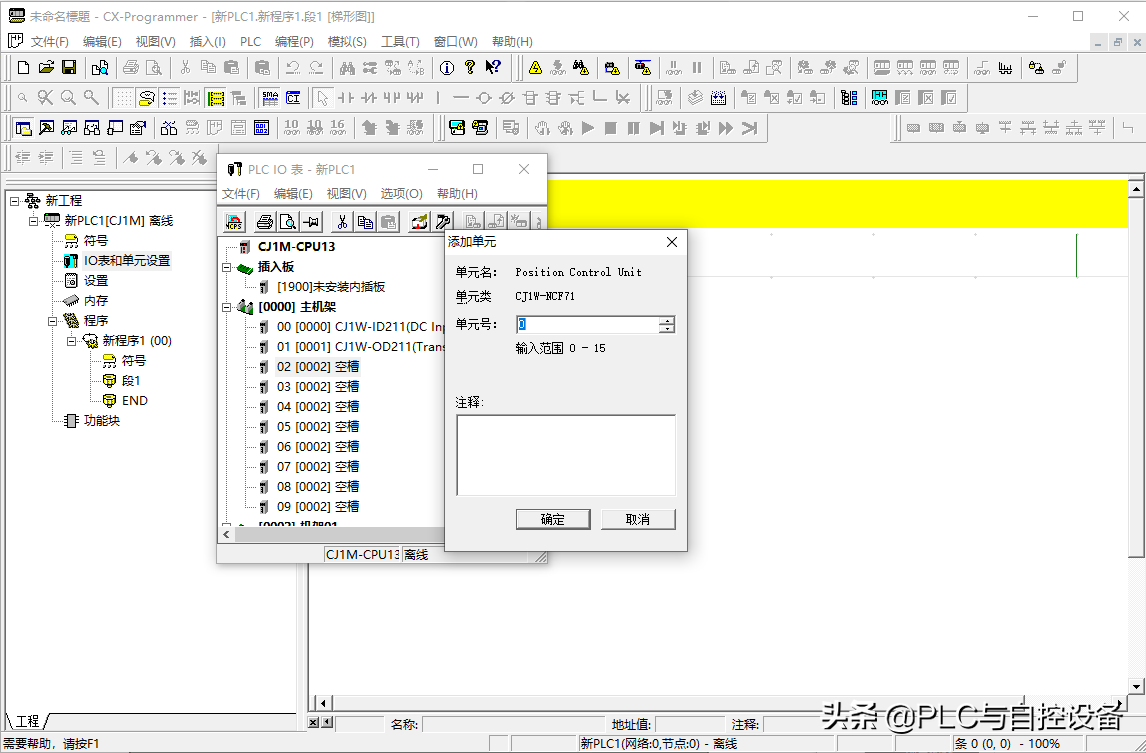Click the 取消 button in add unit dialog
This screenshot has height=753, width=1146.
click(637, 519)
